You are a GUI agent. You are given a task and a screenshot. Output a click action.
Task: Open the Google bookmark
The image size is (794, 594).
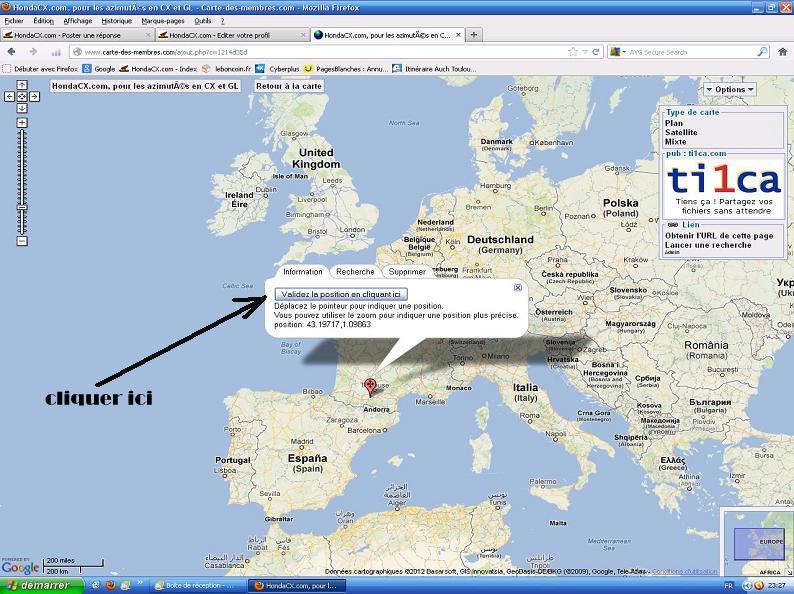[99, 68]
